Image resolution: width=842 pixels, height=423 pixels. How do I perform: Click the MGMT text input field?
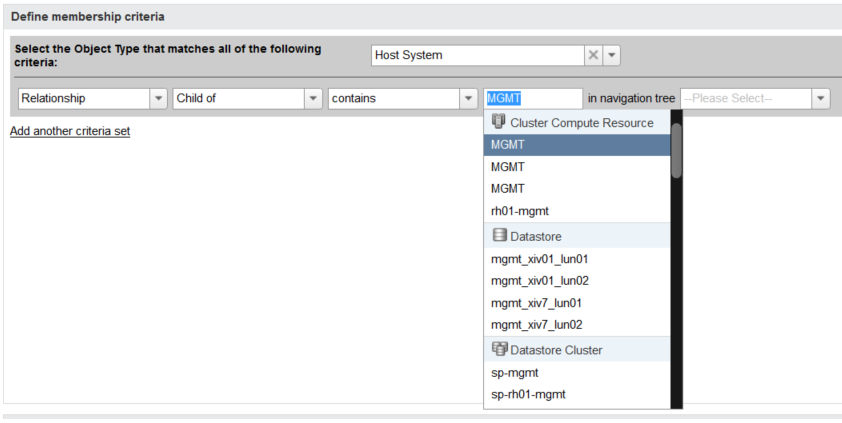tap(532, 98)
